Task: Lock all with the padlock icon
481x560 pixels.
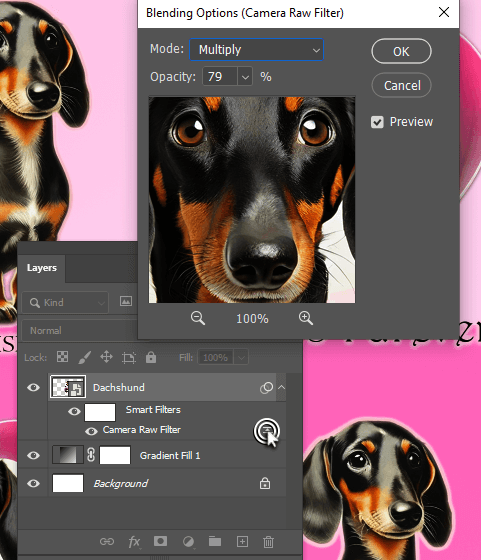Action: (151, 357)
